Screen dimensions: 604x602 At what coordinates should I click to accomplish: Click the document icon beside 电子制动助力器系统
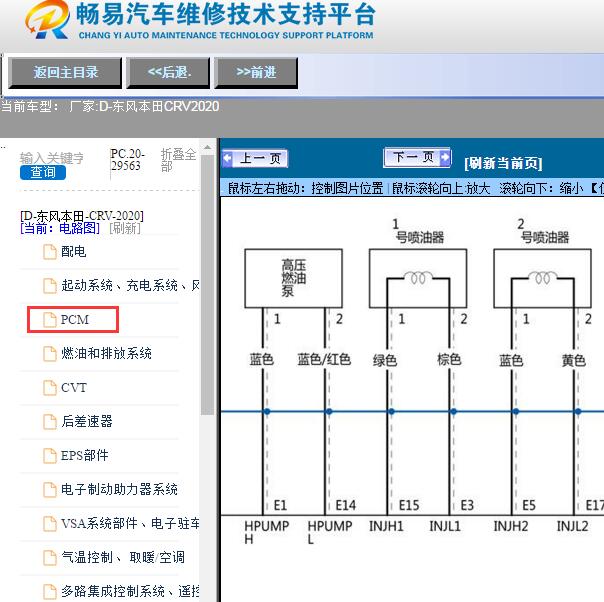[x=50, y=490]
